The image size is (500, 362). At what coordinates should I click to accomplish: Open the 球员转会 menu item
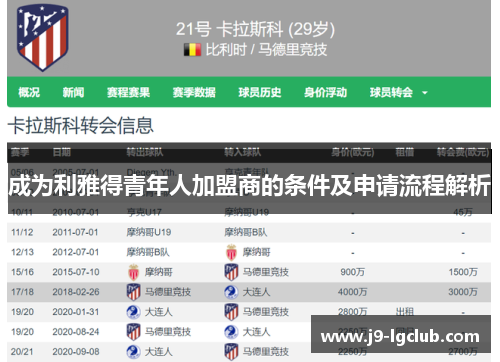pyautogui.click(x=391, y=92)
